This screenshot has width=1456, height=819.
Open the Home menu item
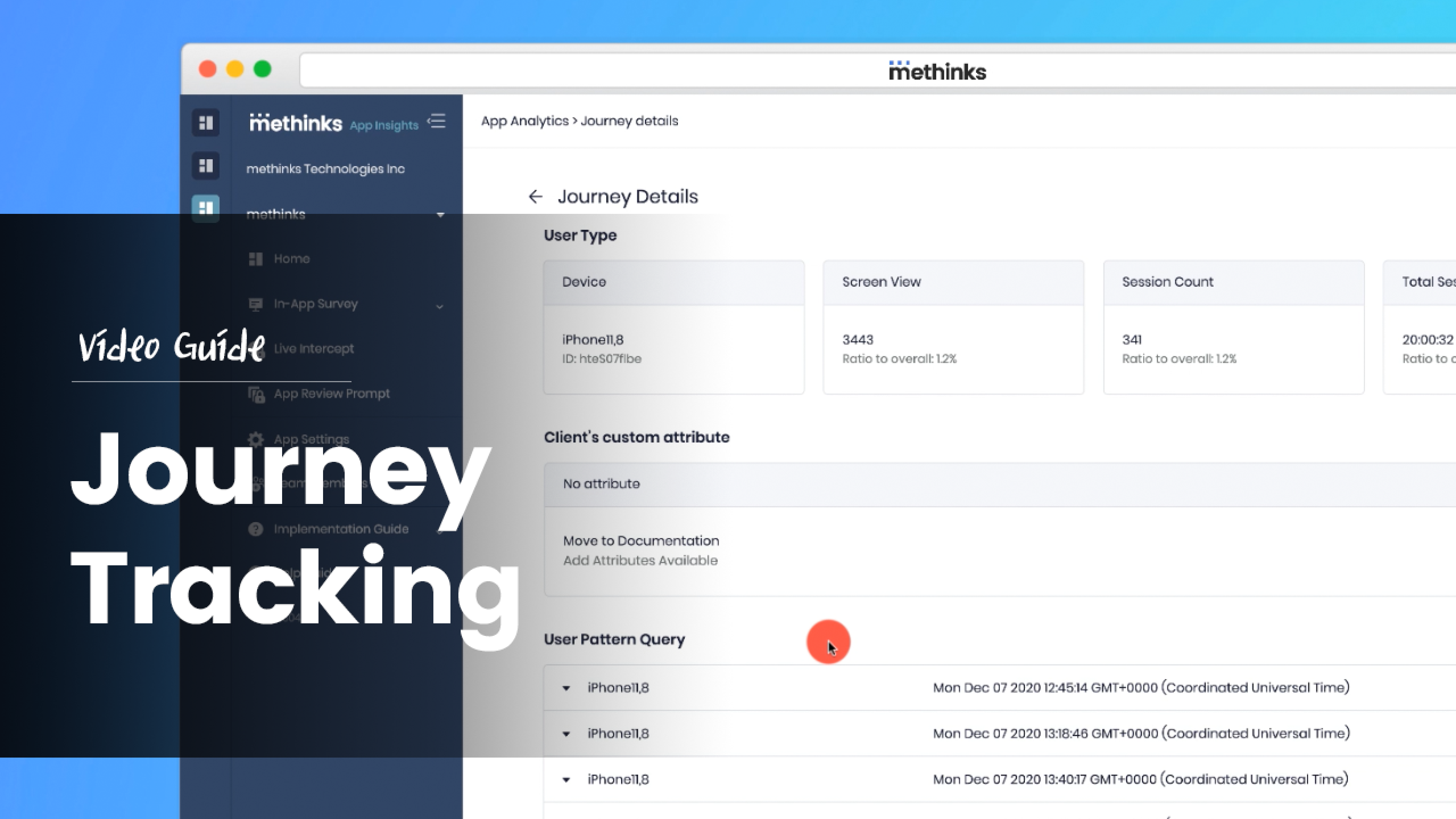[x=292, y=259]
